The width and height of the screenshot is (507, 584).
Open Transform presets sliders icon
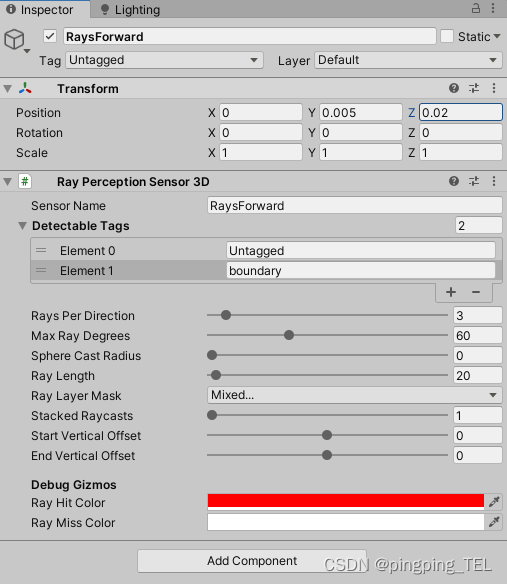pos(474,88)
